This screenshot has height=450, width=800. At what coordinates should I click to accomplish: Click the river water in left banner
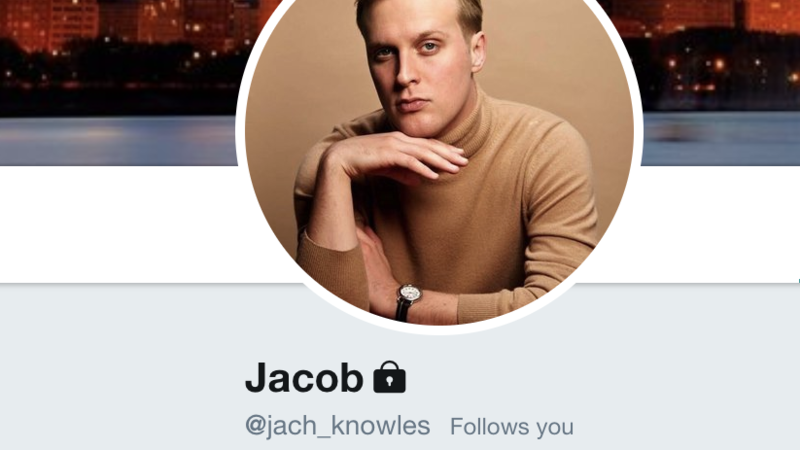pos(118,140)
